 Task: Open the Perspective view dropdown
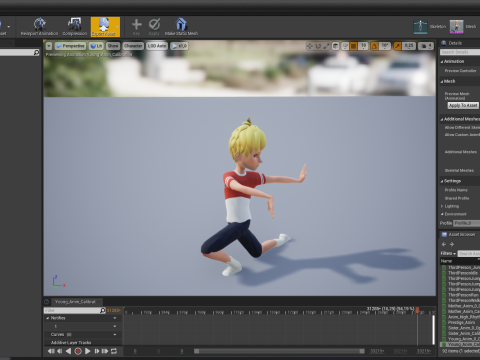(71, 46)
